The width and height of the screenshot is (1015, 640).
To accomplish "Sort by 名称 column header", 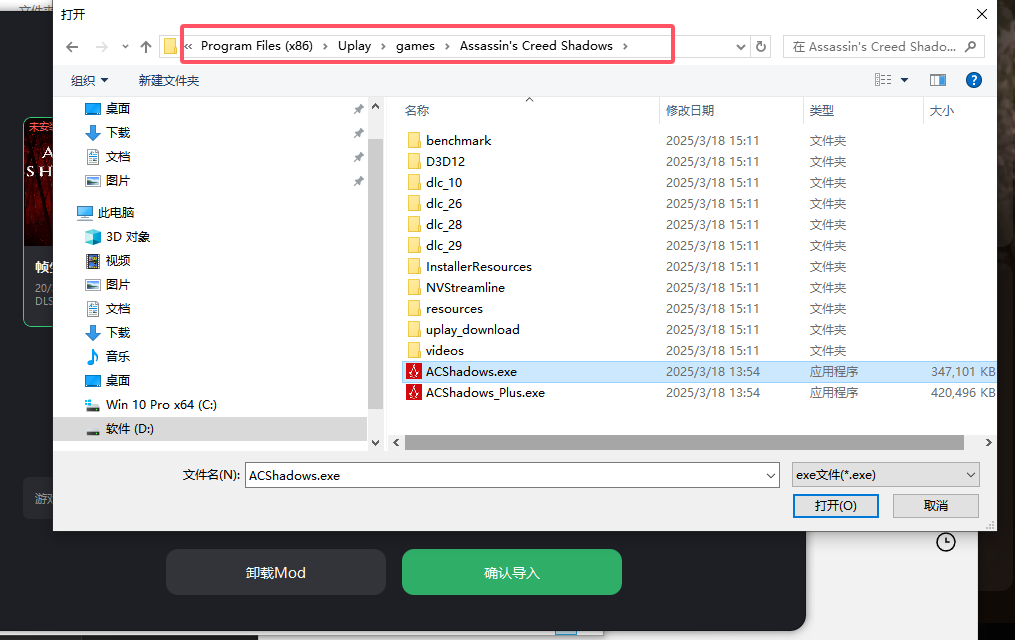I will tap(417, 111).
